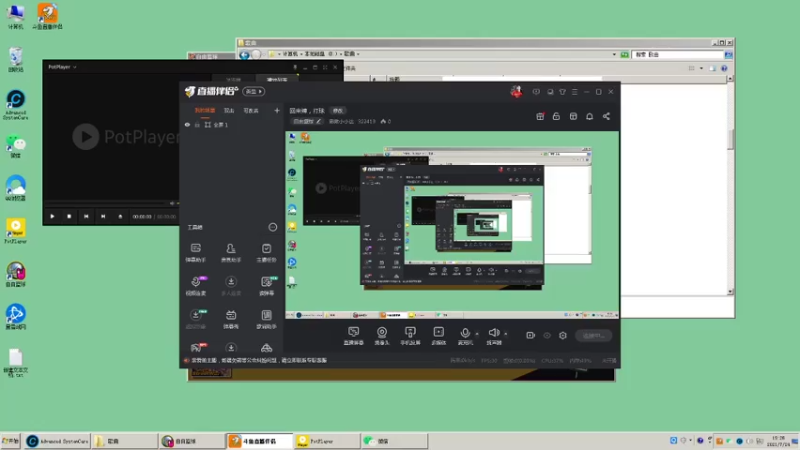Select the 全屏 1 source row
800x450 pixels.
pos(232,124)
